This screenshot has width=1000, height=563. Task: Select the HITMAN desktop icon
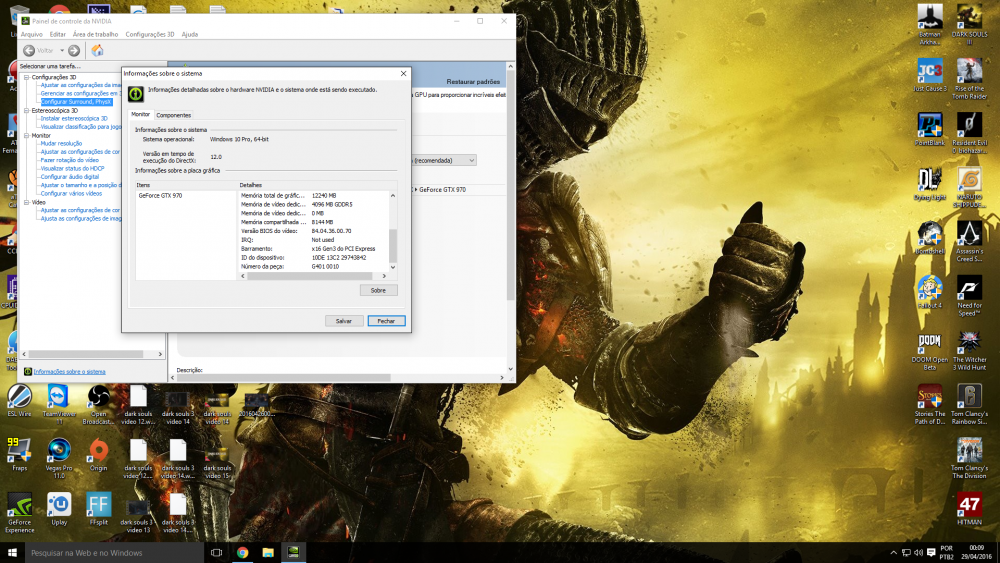coord(968,506)
